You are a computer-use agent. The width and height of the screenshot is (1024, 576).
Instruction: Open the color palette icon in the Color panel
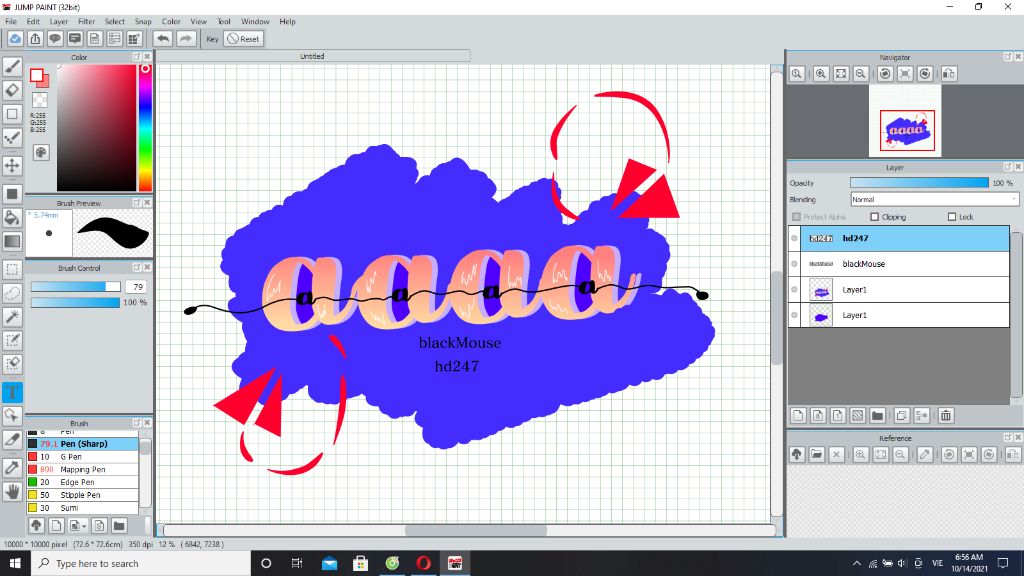41,153
